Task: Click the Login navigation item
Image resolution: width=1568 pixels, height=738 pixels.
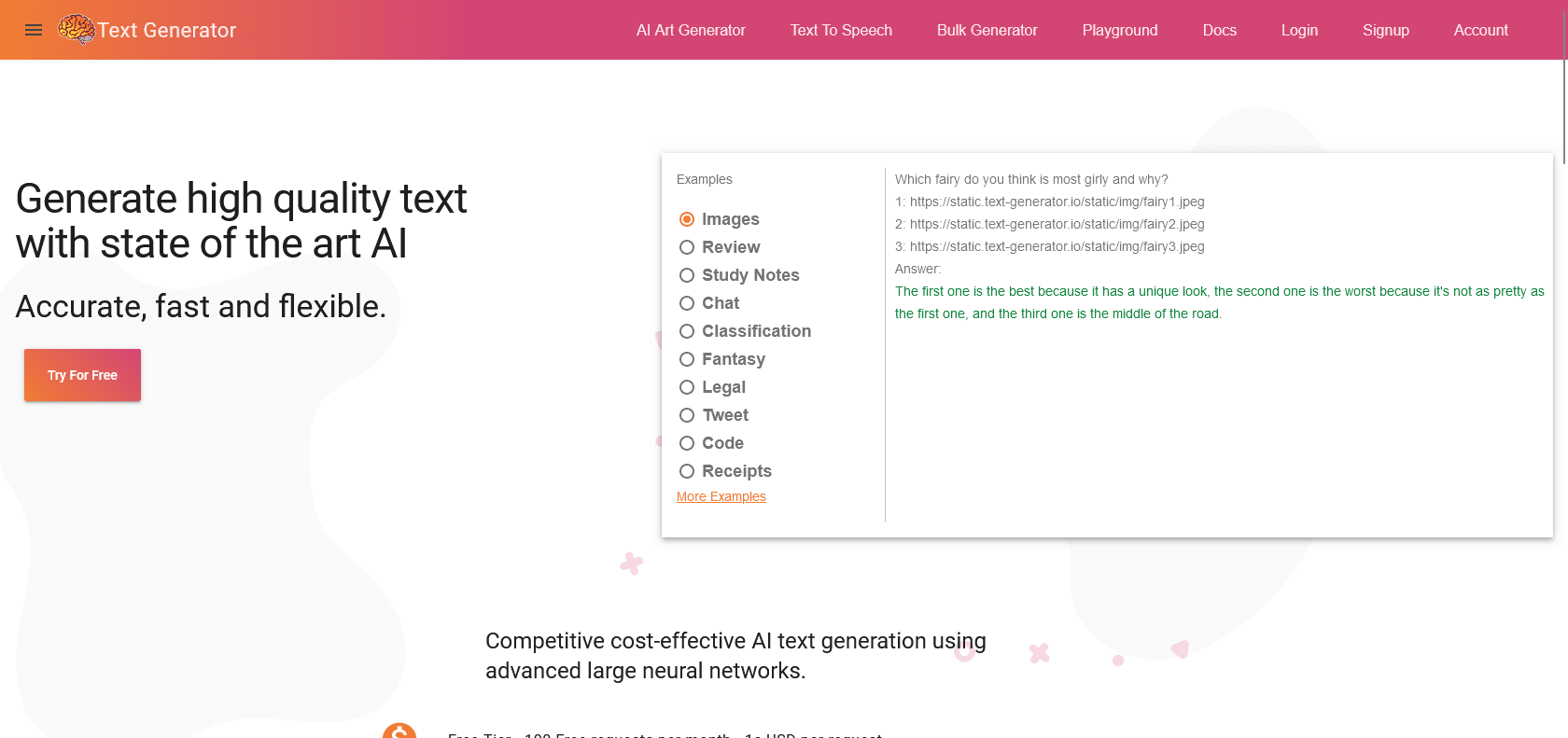Action: pyautogui.click(x=1299, y=29)
